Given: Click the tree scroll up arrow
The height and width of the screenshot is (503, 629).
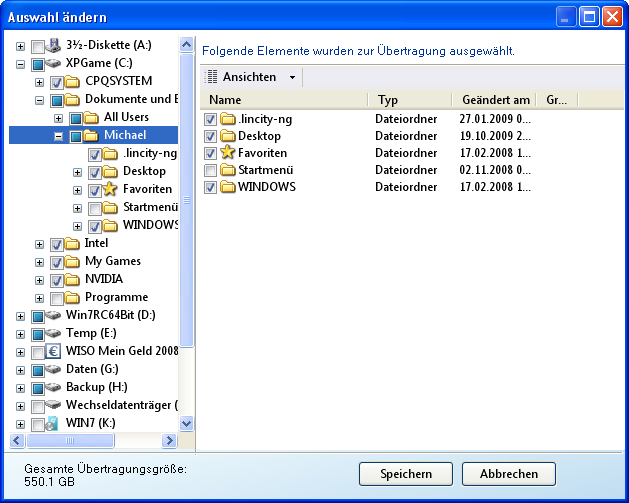Looking at the screenshot, I should (x=187, y=44).
